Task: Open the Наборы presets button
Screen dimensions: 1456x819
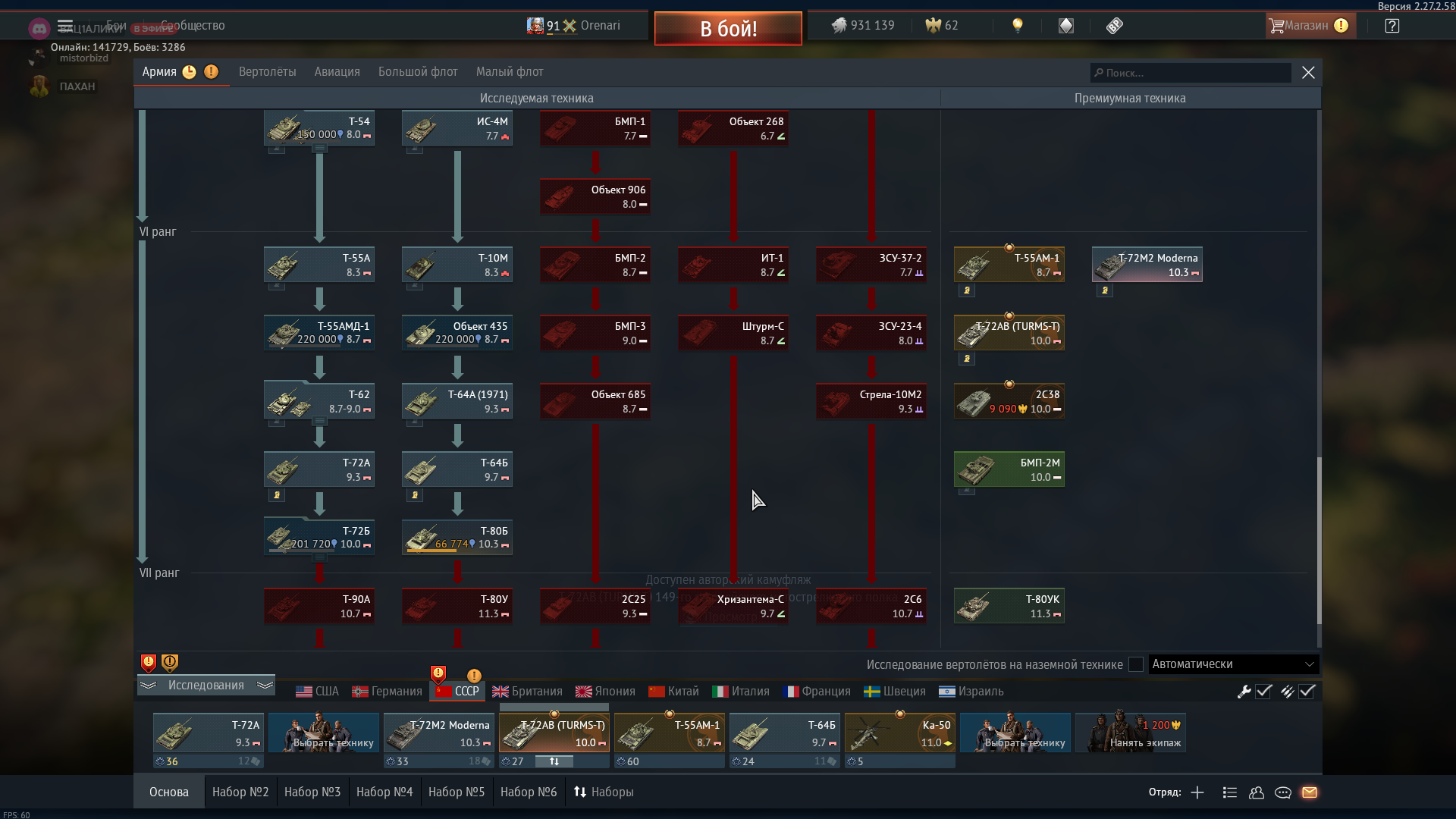Action: [604, 792]
